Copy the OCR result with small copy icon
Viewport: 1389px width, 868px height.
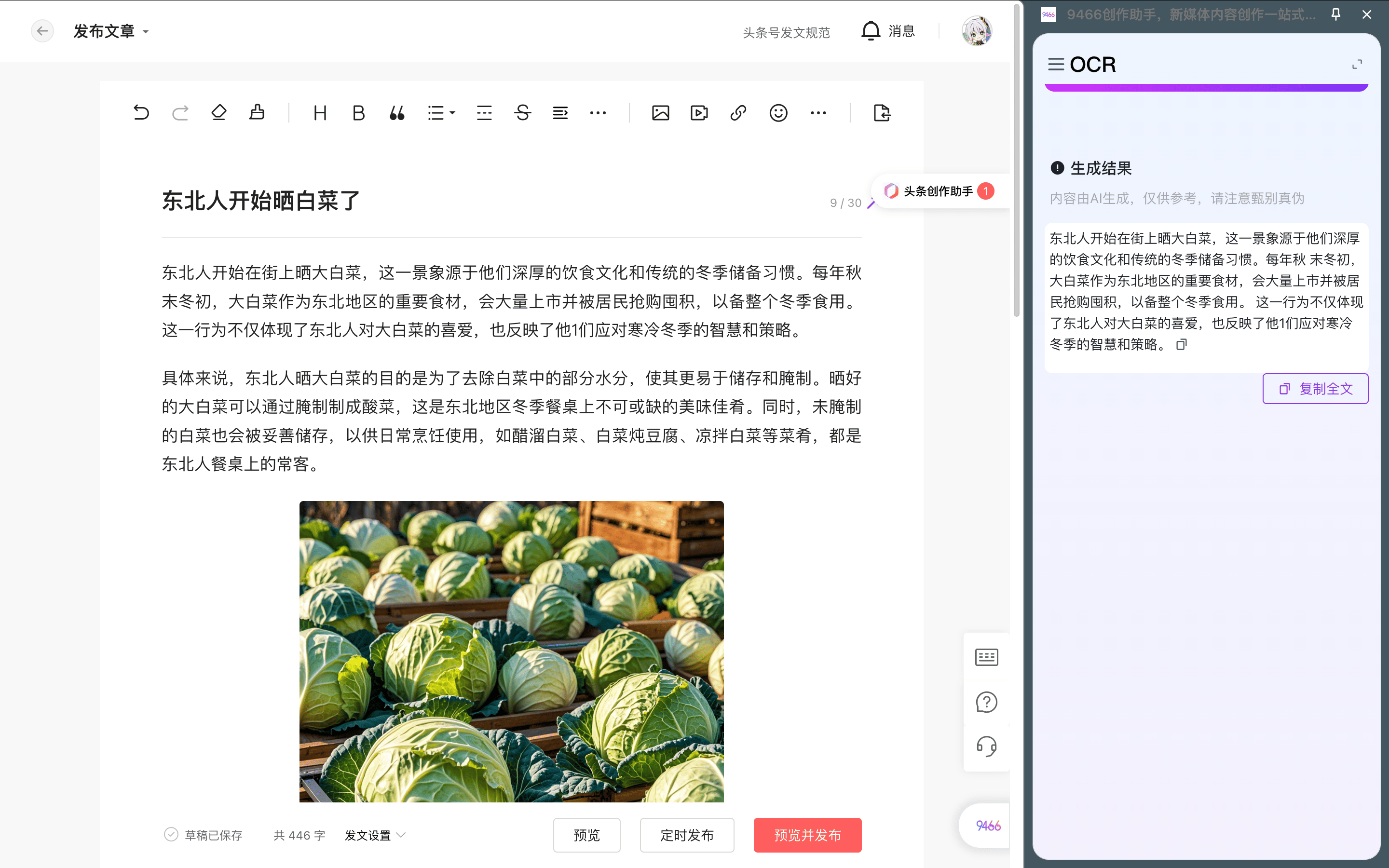(1182, 344)
